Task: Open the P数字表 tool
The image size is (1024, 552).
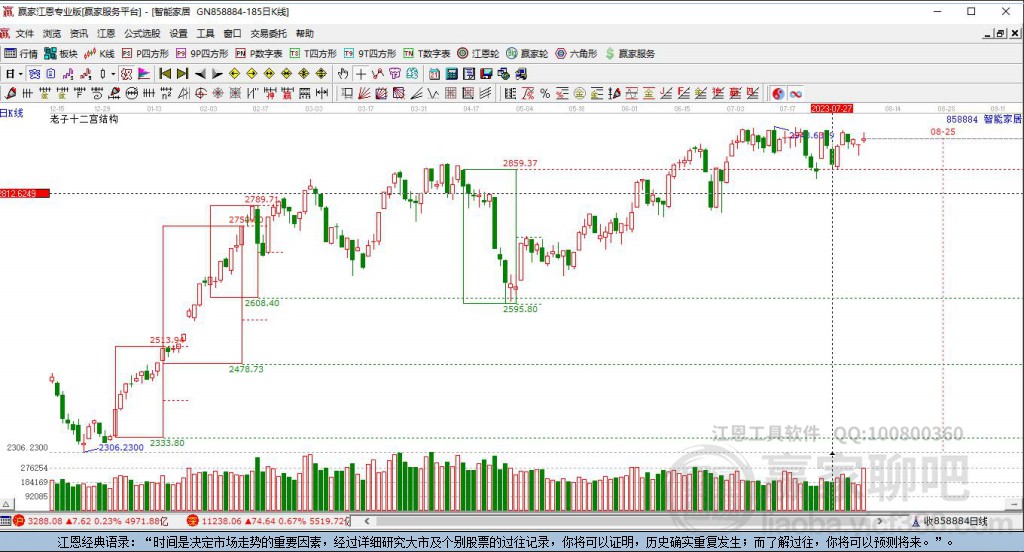Action: click(x=259, y=54)
